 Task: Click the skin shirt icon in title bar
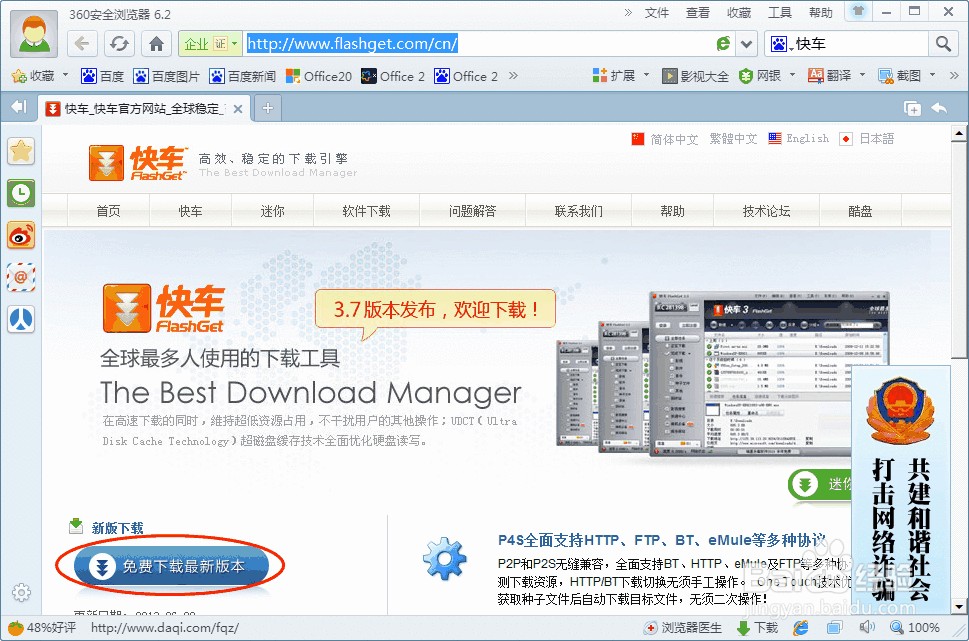tap(858, 11)
